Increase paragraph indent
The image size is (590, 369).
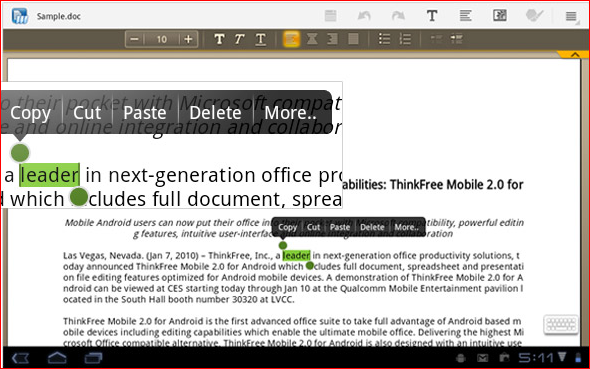tap(457, 39)
